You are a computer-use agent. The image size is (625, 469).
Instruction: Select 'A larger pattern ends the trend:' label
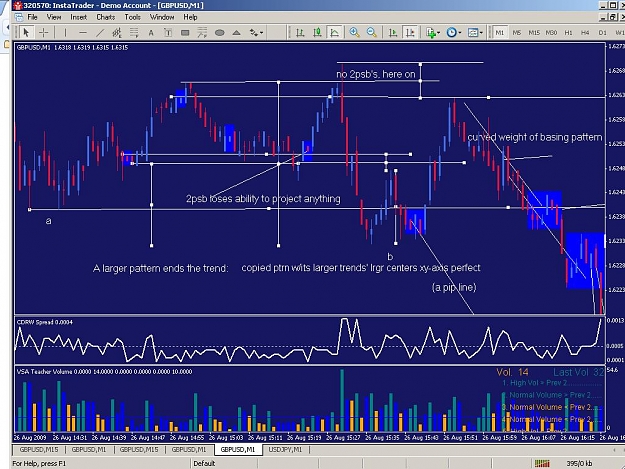161,268
